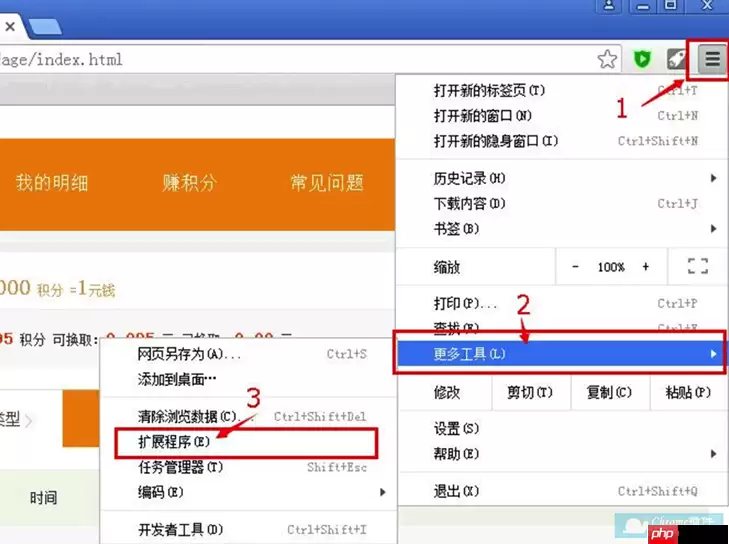Select 添加到桌面 in the submenu

click(248, 379)
